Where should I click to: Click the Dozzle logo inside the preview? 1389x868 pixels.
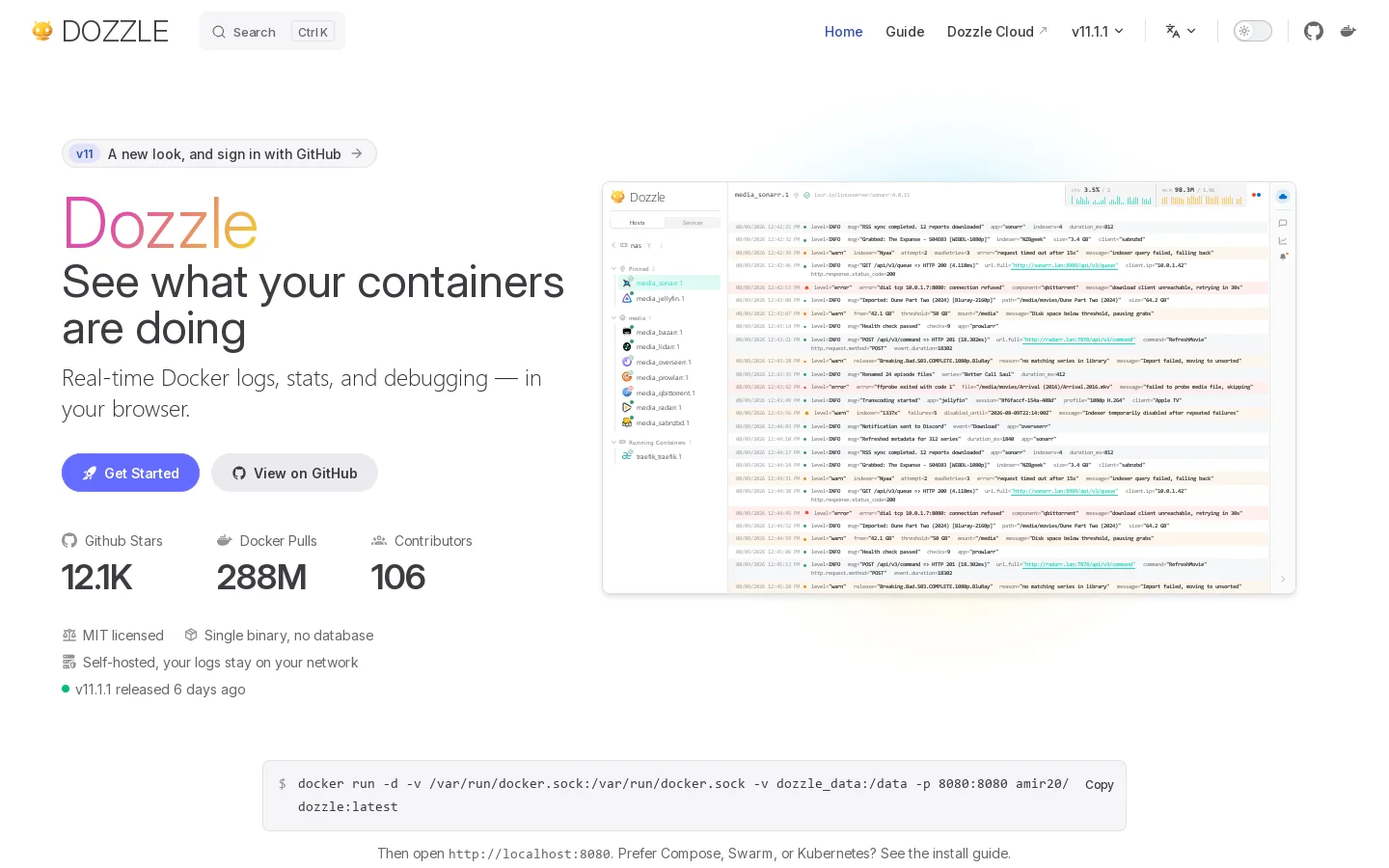638,197
